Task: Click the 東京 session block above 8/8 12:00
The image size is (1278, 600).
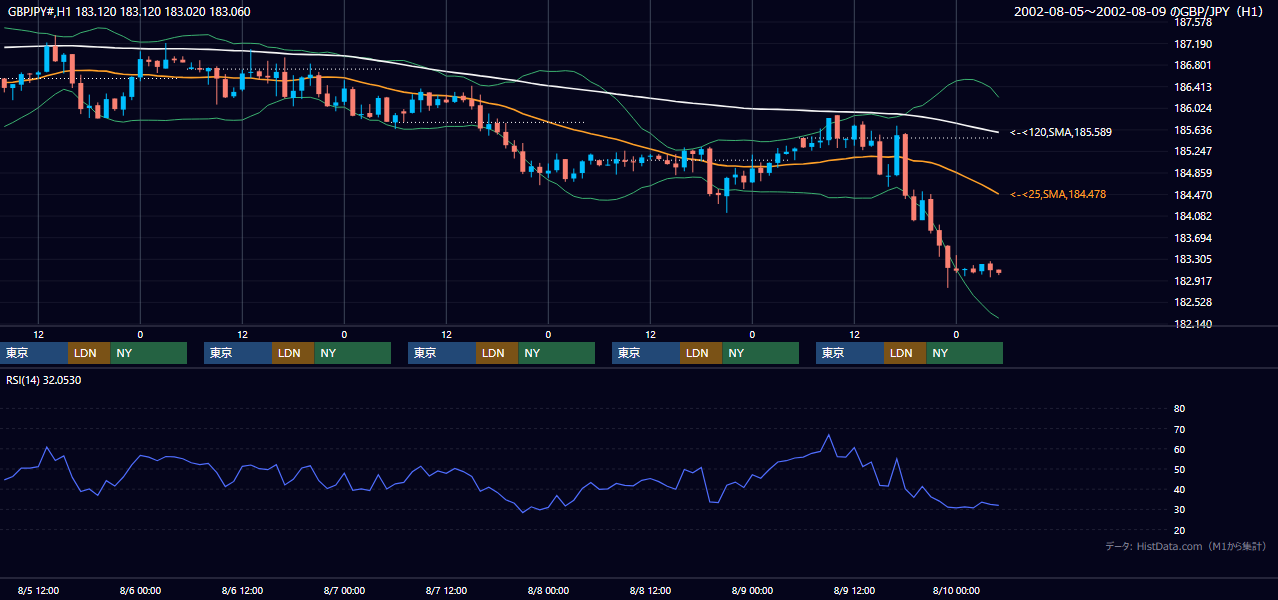Action: click(x=646, y=353)
